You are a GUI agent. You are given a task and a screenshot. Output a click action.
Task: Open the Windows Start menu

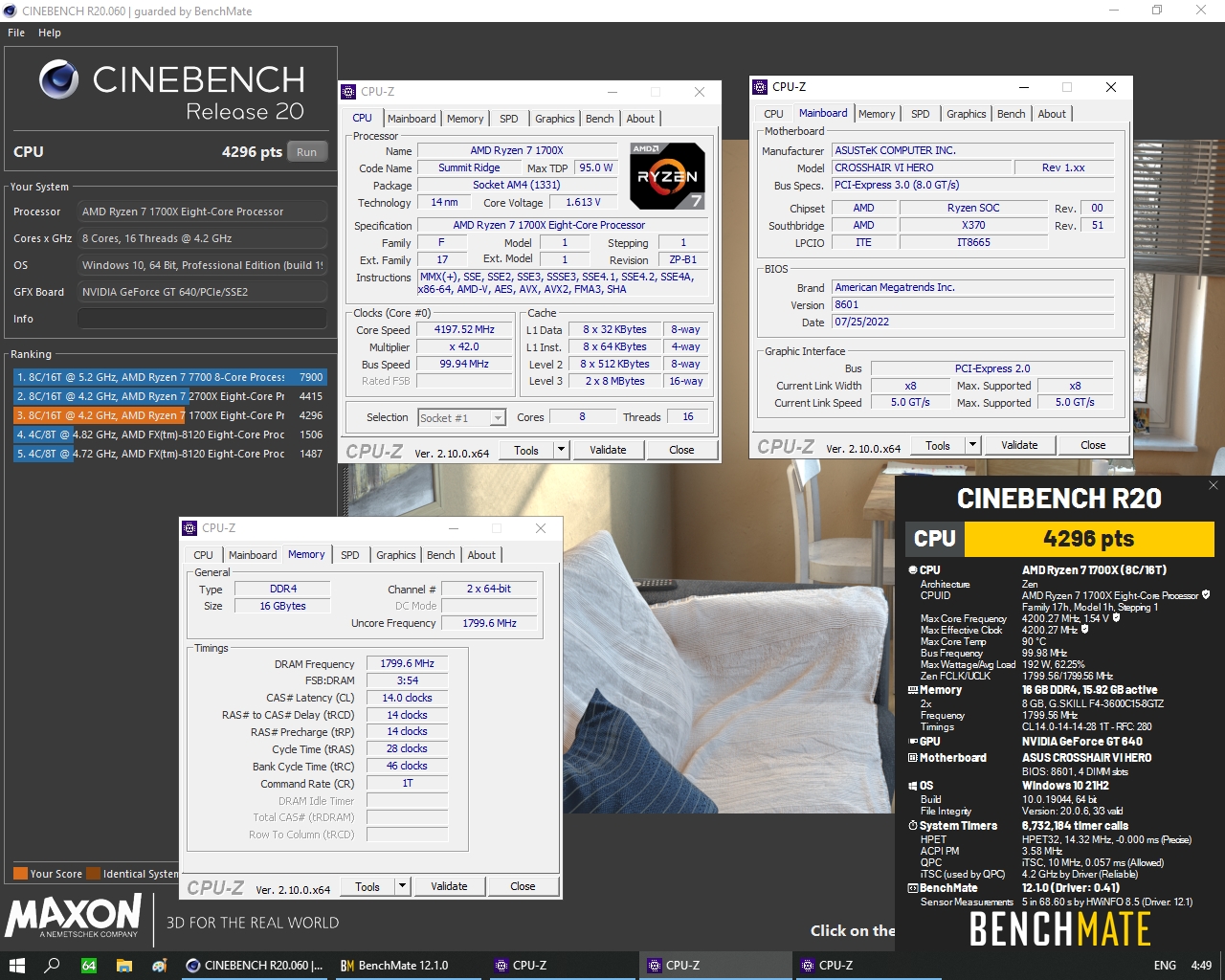(x=16, y=966)
